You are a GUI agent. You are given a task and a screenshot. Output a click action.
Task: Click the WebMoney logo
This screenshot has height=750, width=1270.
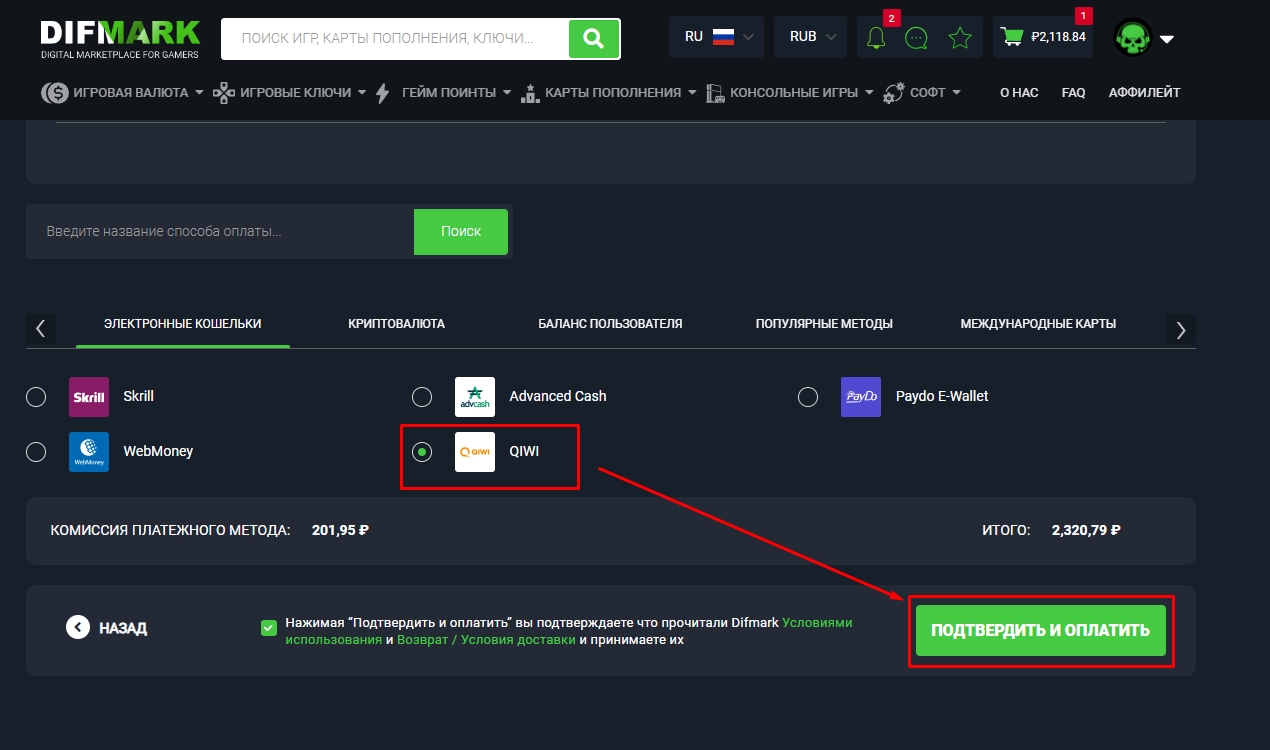point(89,452)
